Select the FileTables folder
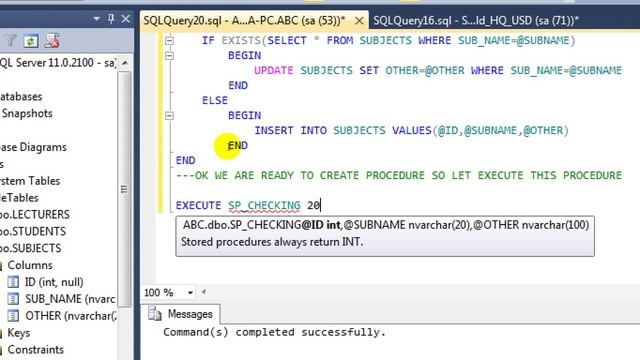 click(x=19, y=198)
